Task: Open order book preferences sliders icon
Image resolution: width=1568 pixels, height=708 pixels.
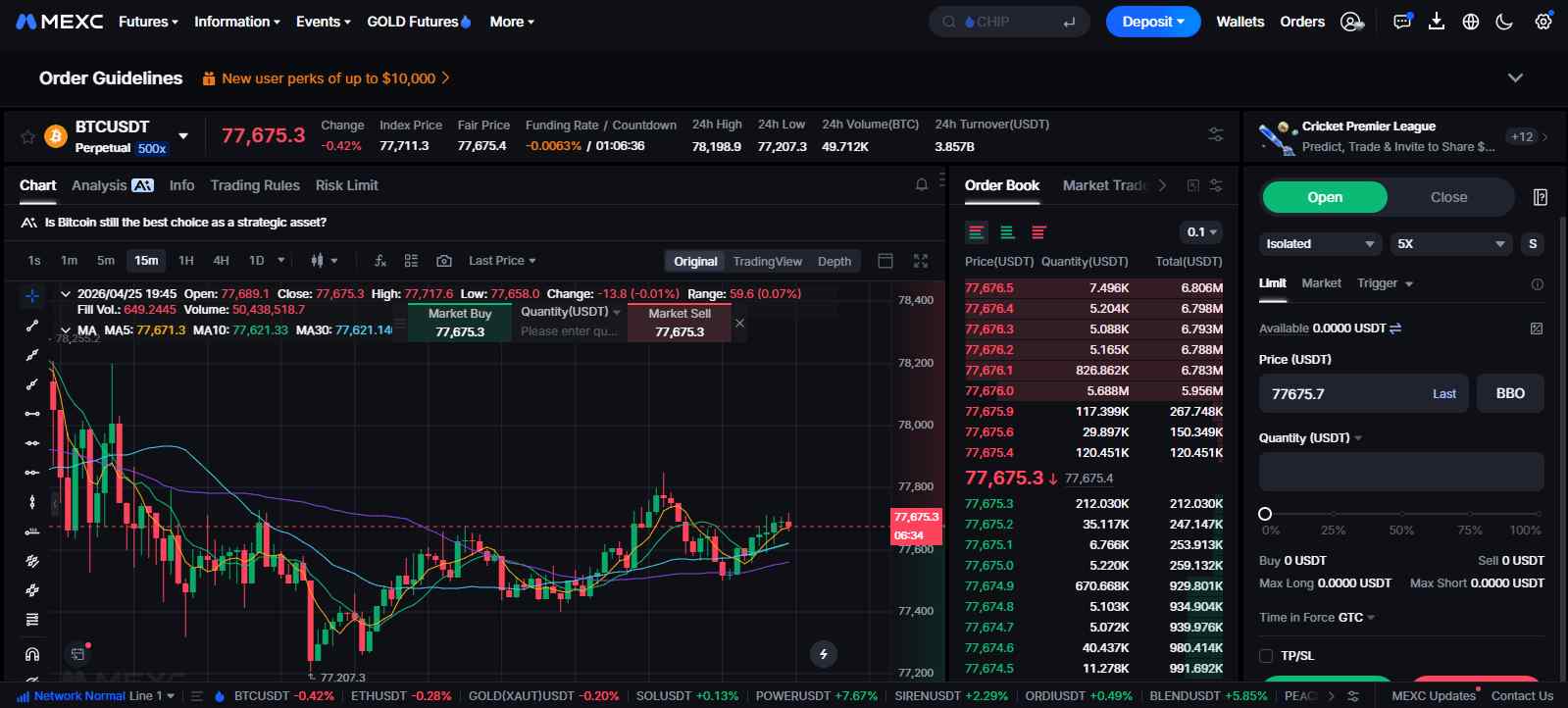Action: [1216, 185]
